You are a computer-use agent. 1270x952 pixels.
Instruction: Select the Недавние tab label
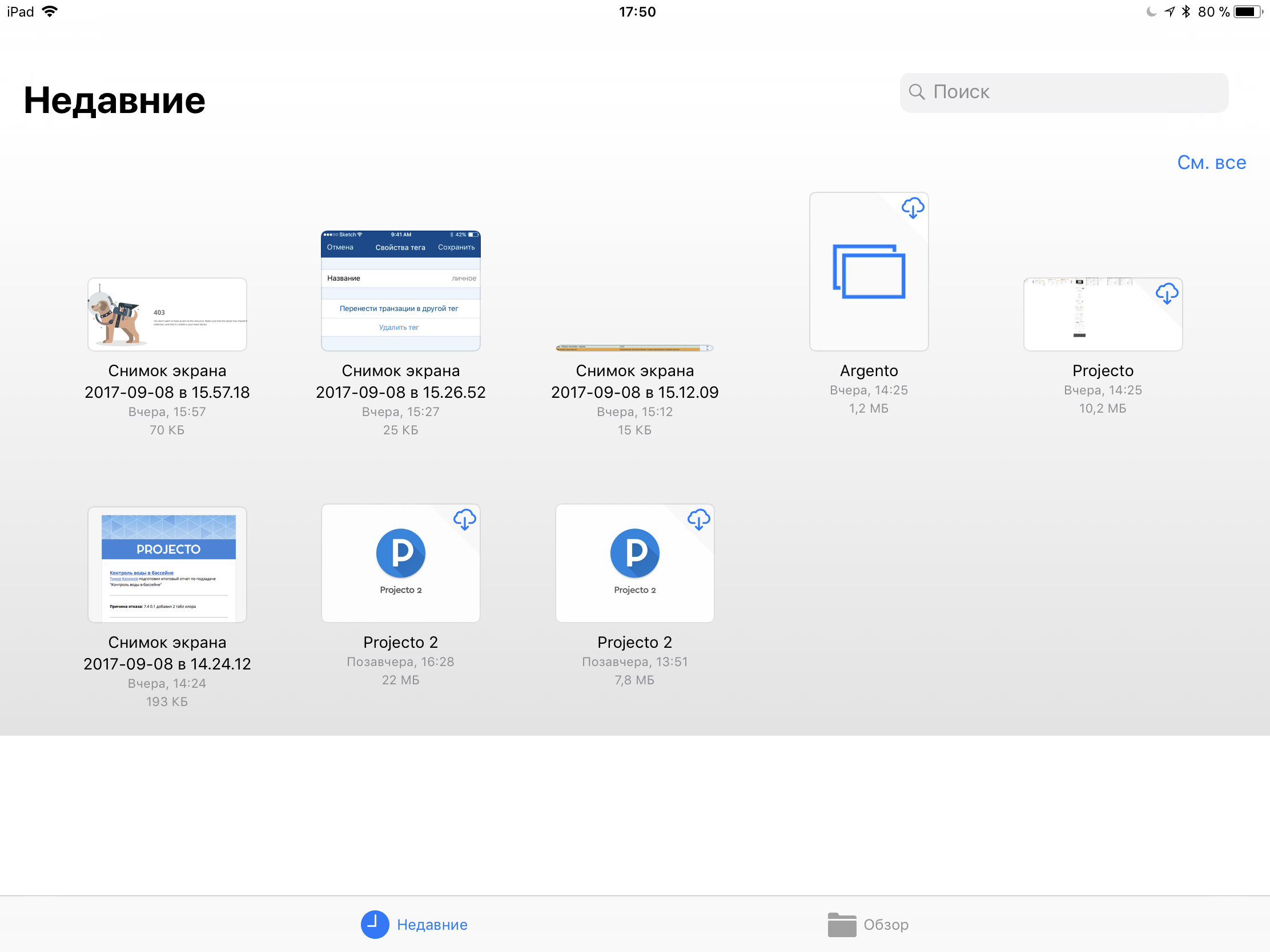click(x=432, y=925)
